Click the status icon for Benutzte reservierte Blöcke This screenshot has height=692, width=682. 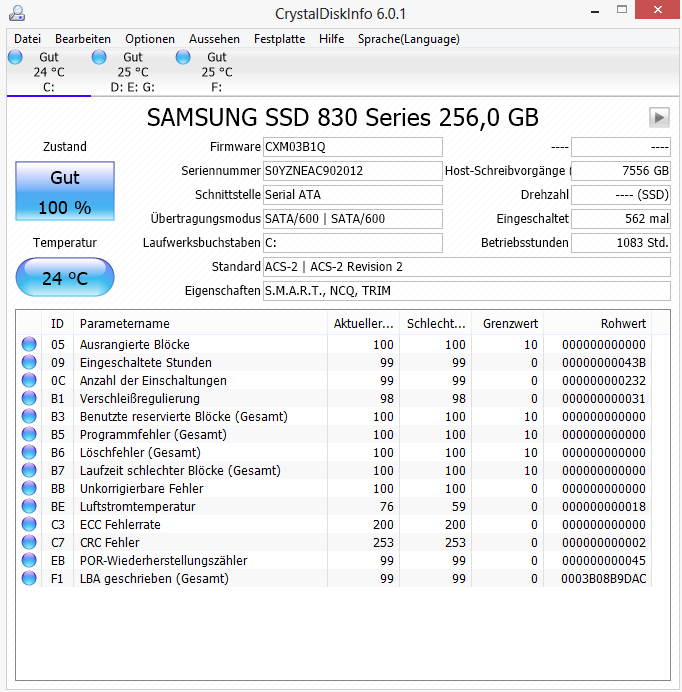[x=29, y=416]
